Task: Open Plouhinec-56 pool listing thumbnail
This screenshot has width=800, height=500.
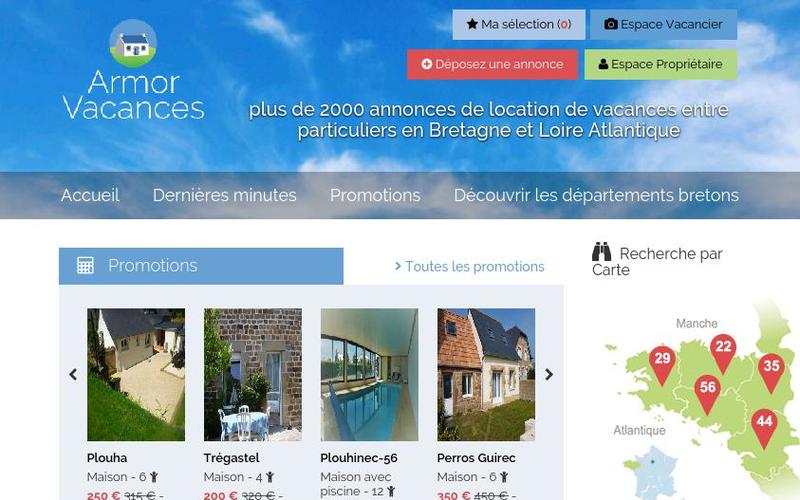Action: pos(369,374)
